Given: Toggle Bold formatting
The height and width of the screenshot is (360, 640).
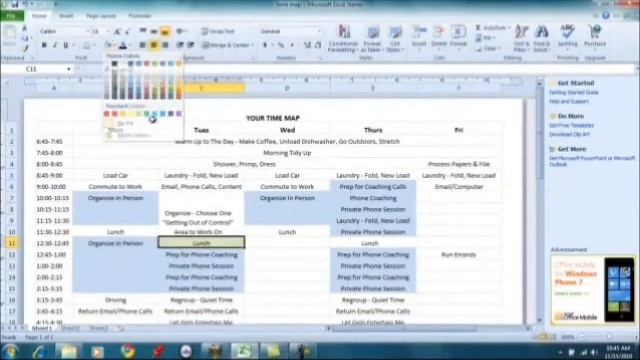Looking at the screenshot, I should 44,45.
